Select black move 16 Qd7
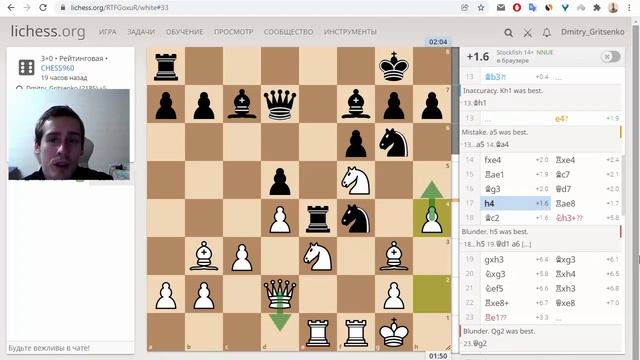The width and height of the screenshot is (640, 360). (587, 189)
